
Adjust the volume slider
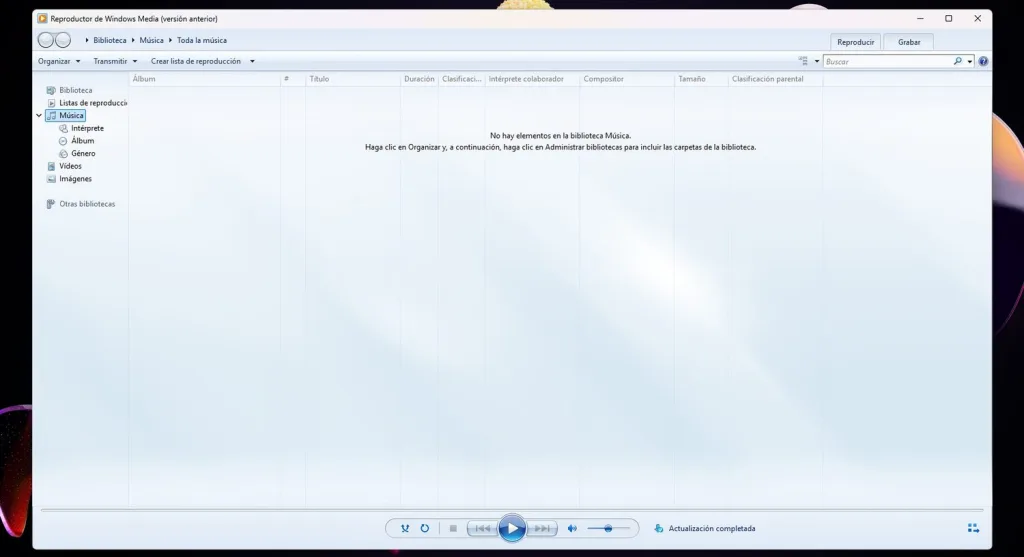tap(608, 528)
